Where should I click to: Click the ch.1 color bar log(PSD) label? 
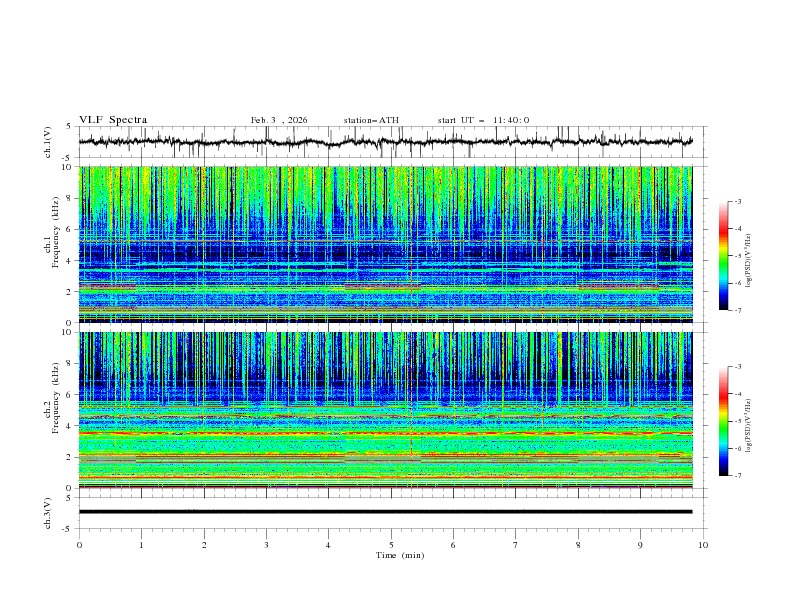click(x=749, y=261)
